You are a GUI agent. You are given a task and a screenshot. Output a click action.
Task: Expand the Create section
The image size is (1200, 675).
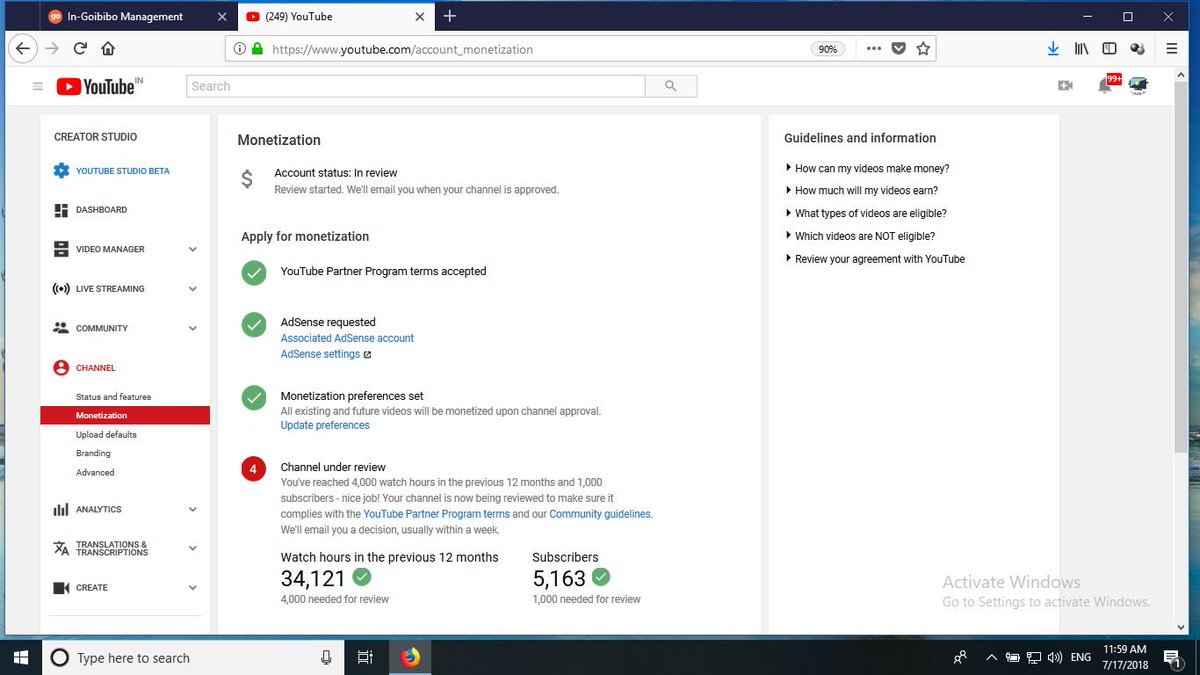(193, 587)
